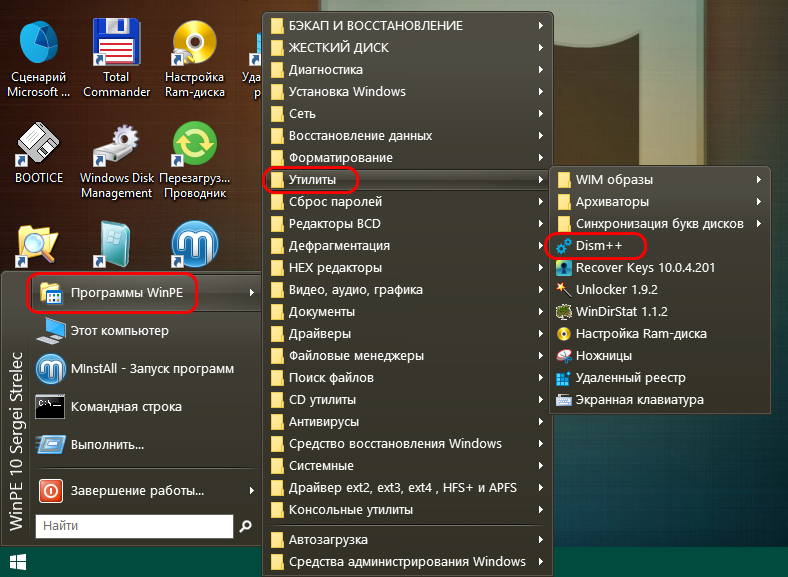This screenshot has width=788, height=577.
Task: Launch Настройка Ram-диска desktop shortcut
Action: point(194,58)
